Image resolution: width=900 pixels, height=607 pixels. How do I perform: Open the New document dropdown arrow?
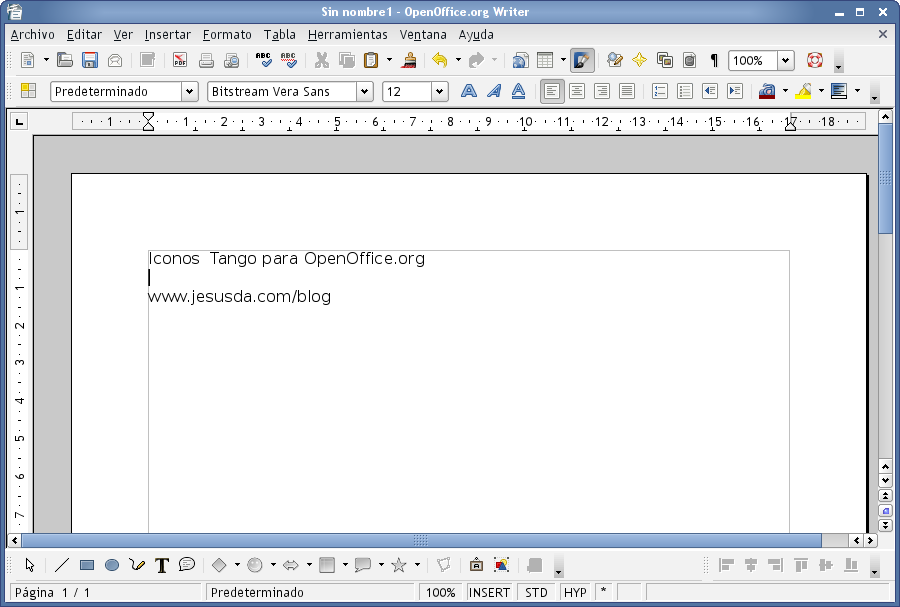tap(46, 60)
